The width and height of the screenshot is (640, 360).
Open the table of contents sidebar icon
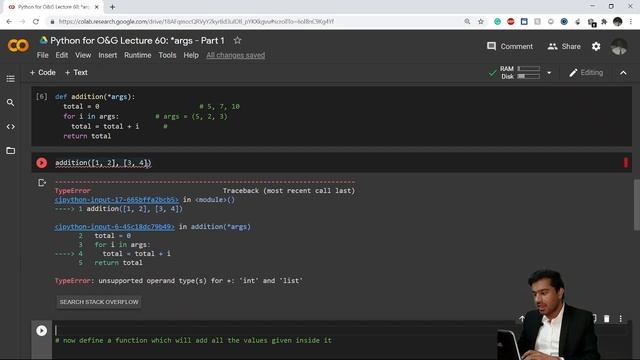tap(11, 78)
